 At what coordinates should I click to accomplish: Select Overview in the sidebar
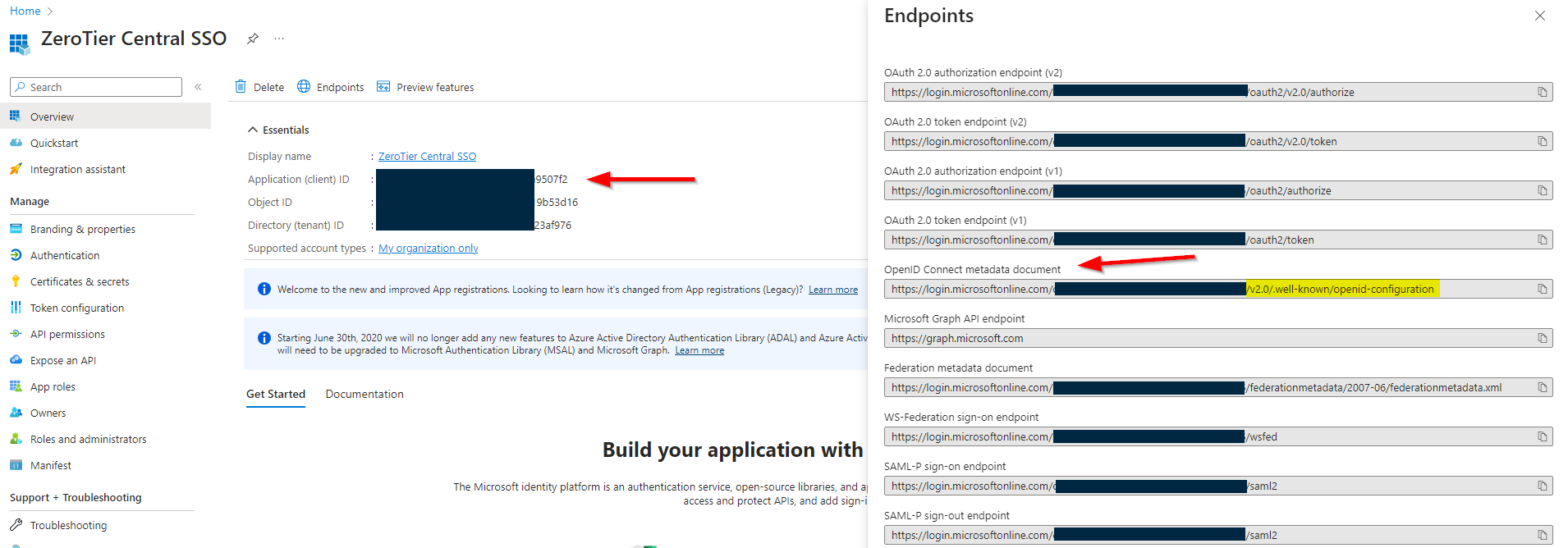[x=105, y=116]
